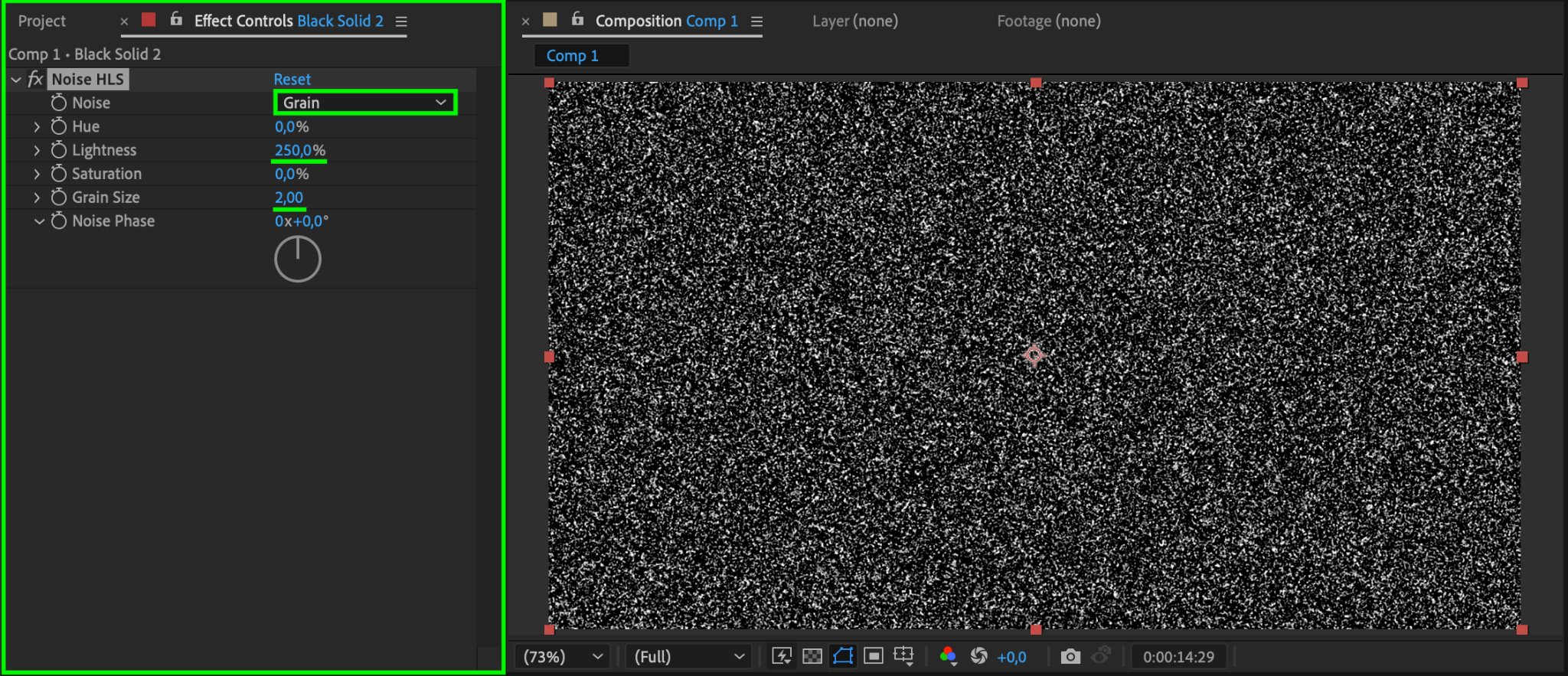Click the Grain Size stopwatch icon
The width and height of the screenshot is (1568, 676).
(59, 197)
